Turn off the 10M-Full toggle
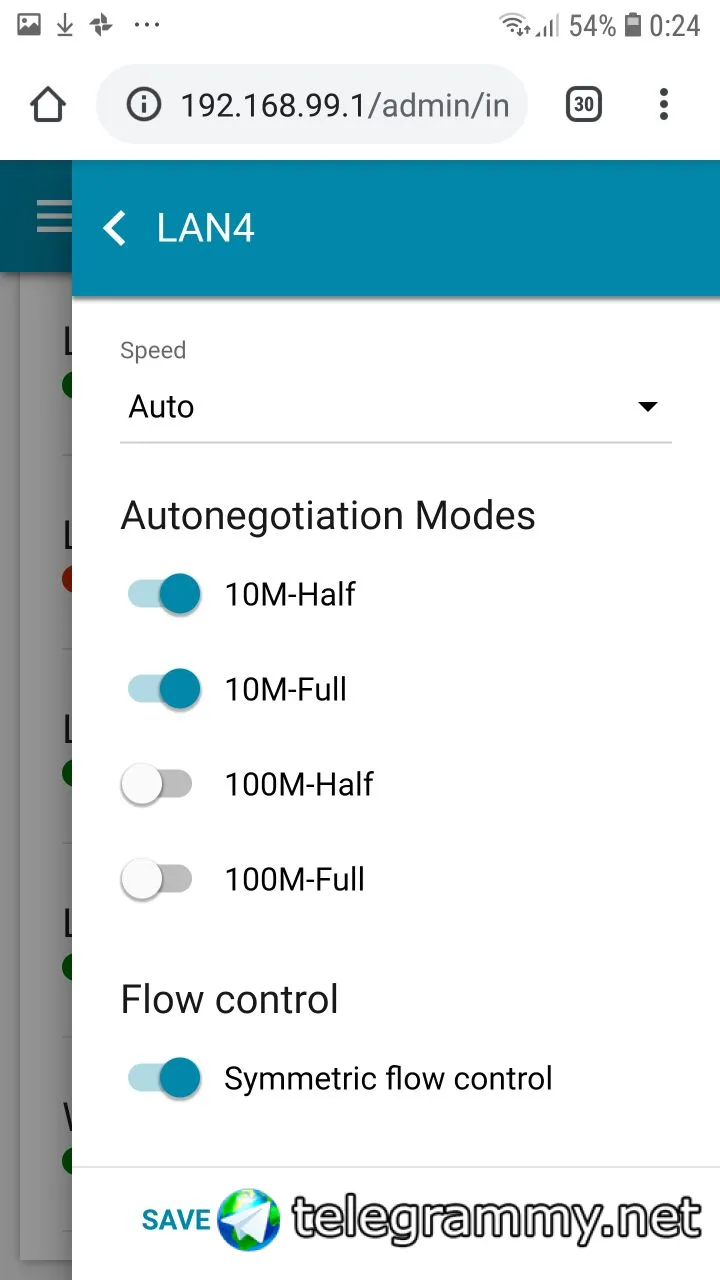Image resolution: width=720 pixels, height=1280 pixels. point(163,689)
